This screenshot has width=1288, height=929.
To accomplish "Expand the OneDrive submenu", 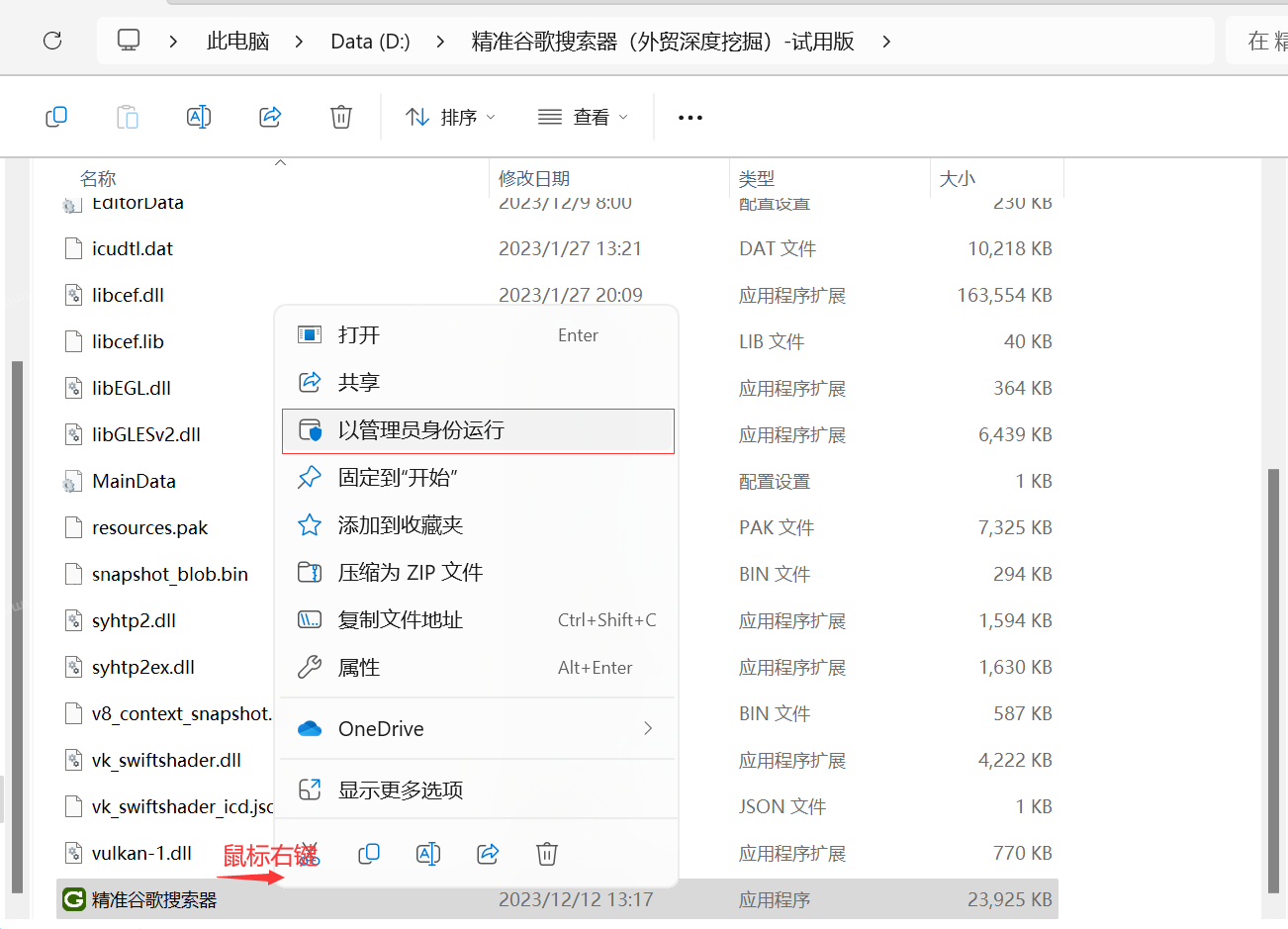I will pyautogui.click(x=478, y=729).
